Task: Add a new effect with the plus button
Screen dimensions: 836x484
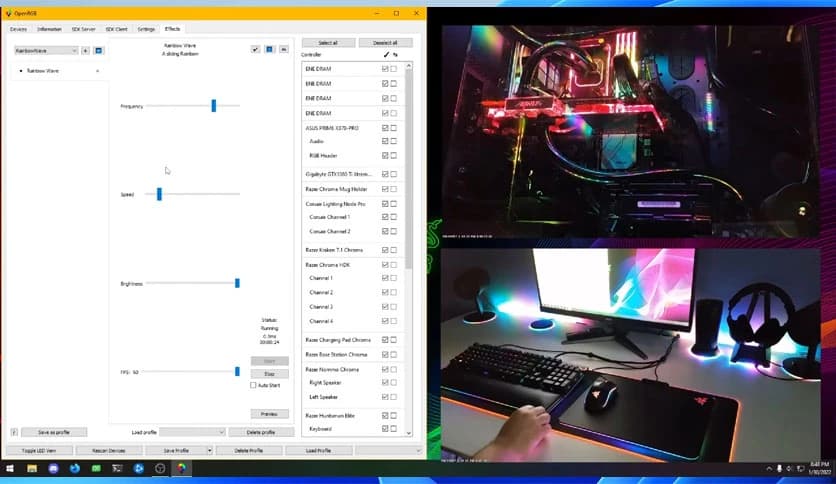Action: (x=85, y=51)
